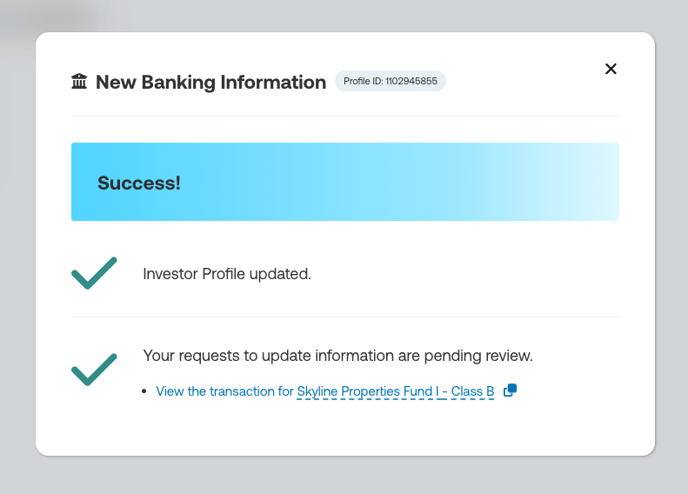Screen dimensions: 688x494
Task: Click the bullet before the transaction link
Action: point(144,391)
